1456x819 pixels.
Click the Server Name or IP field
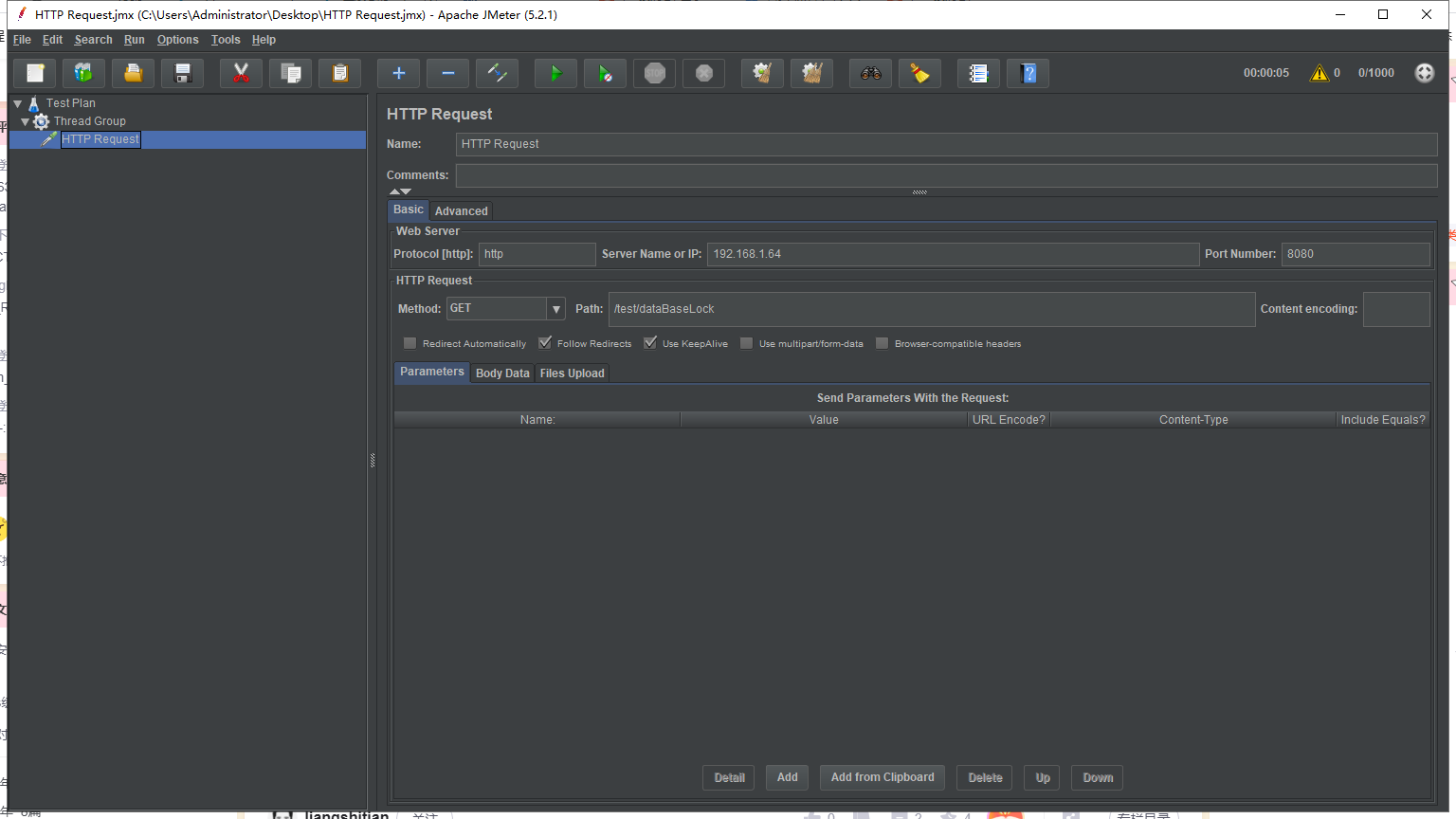953,254
